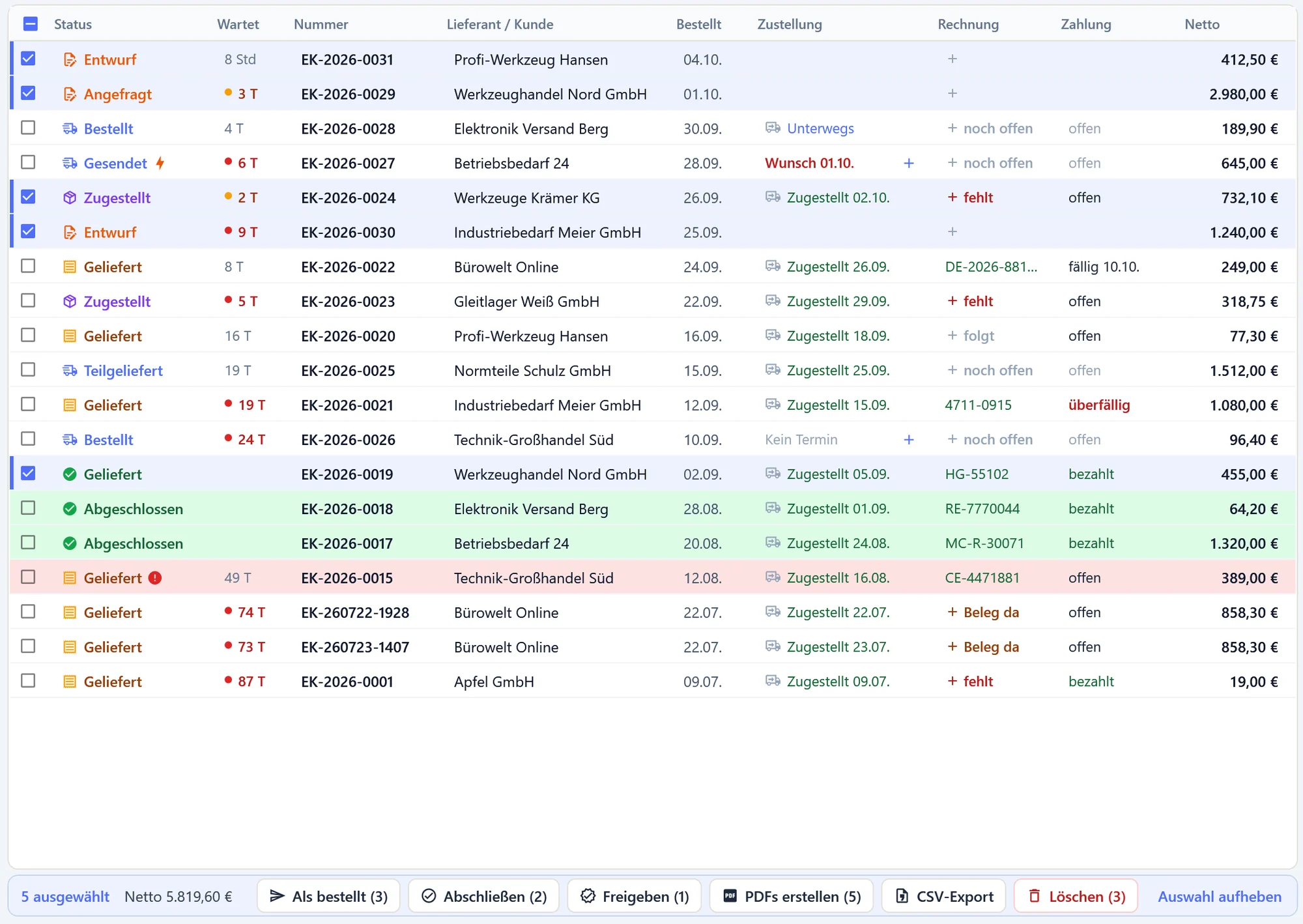Screen dimensions: 1303x924
Task: Check the EK-2026-0015 row checkbox
Action: pos(28,577)
